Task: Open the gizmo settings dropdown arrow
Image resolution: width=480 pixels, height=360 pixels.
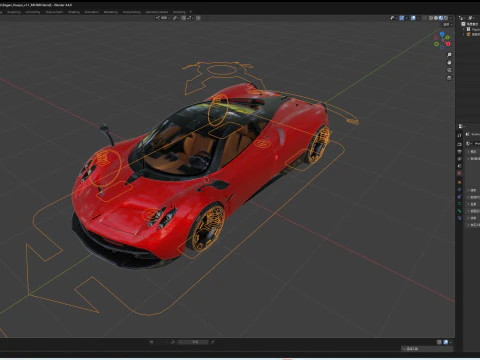Action: [x=407, y=18]
